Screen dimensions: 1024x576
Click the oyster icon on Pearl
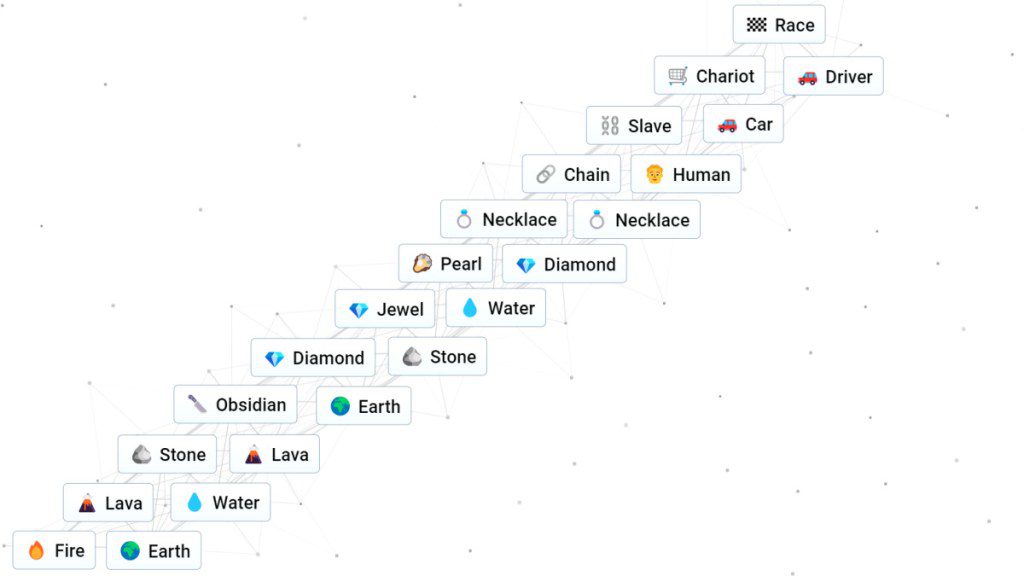422,264
